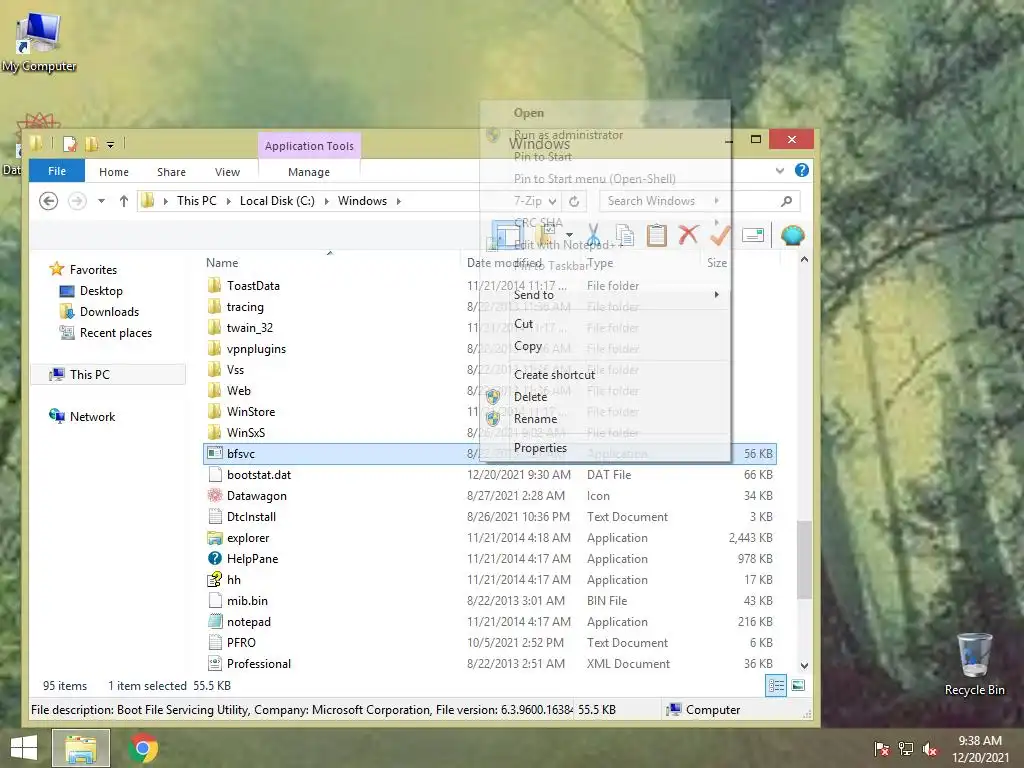This screenshot has width=1024, height=768.
Task: Open the quick access toolbar customize dropdown
Action: point(110,144)
